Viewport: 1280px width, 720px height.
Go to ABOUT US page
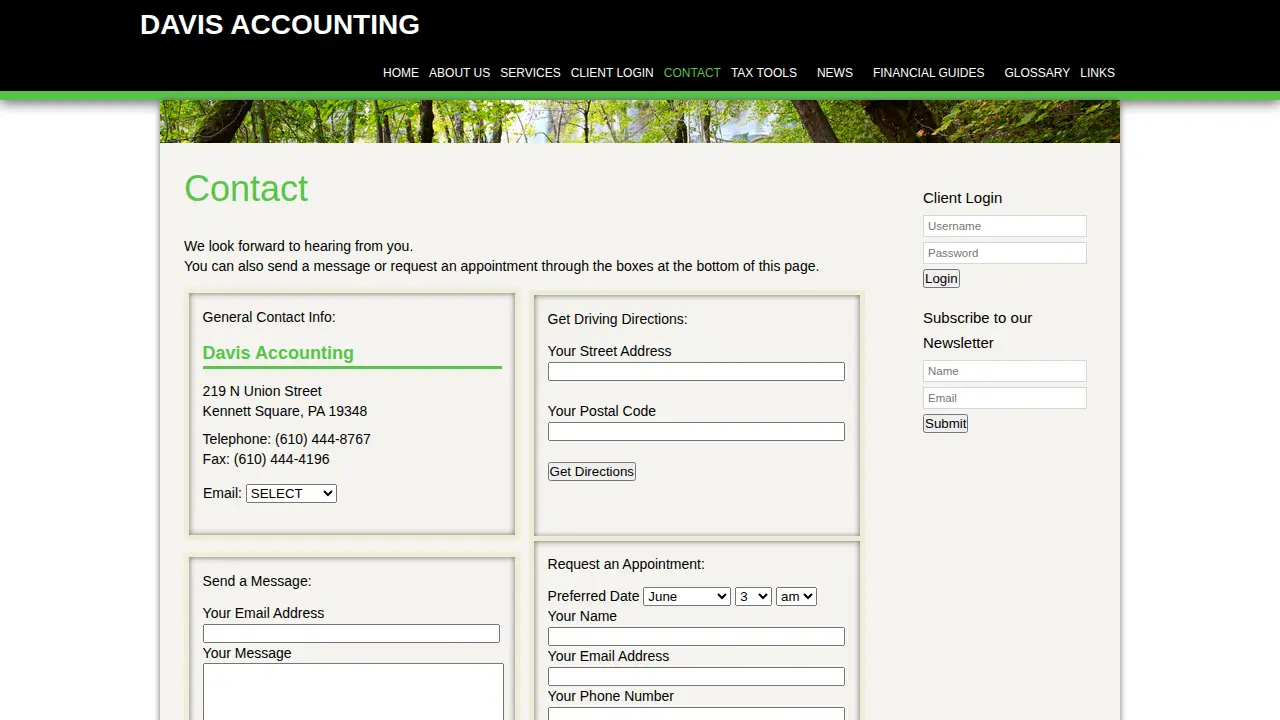click(x=459, y=73)
